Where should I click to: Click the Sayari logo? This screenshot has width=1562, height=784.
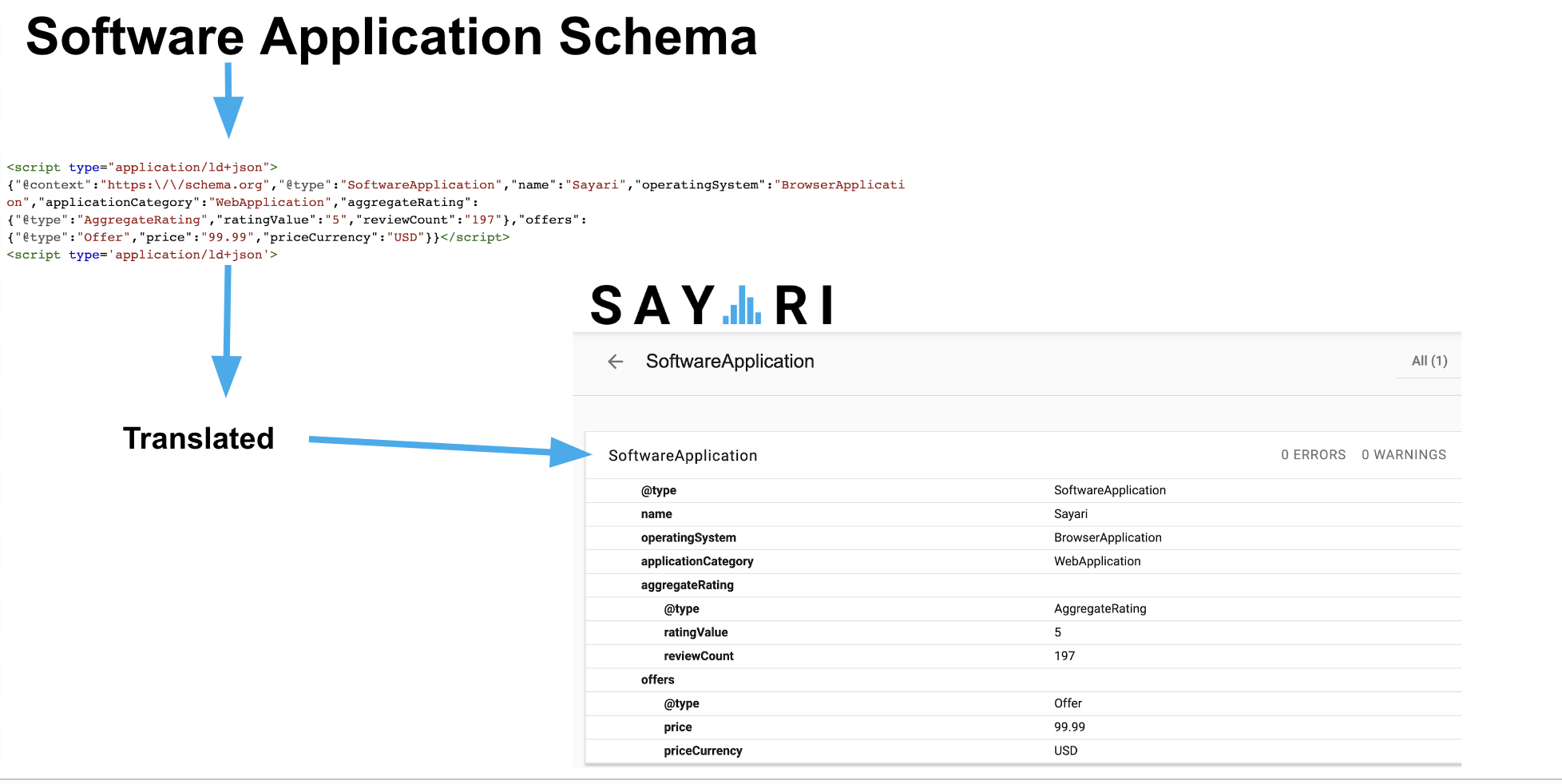[x=711, y=305]
